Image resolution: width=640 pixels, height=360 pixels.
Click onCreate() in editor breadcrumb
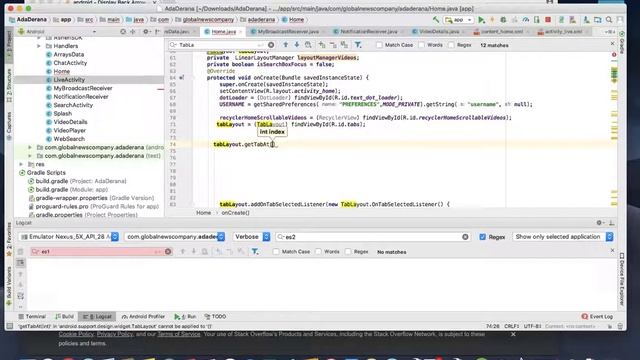pyautogui.click(x=236, y=213)
